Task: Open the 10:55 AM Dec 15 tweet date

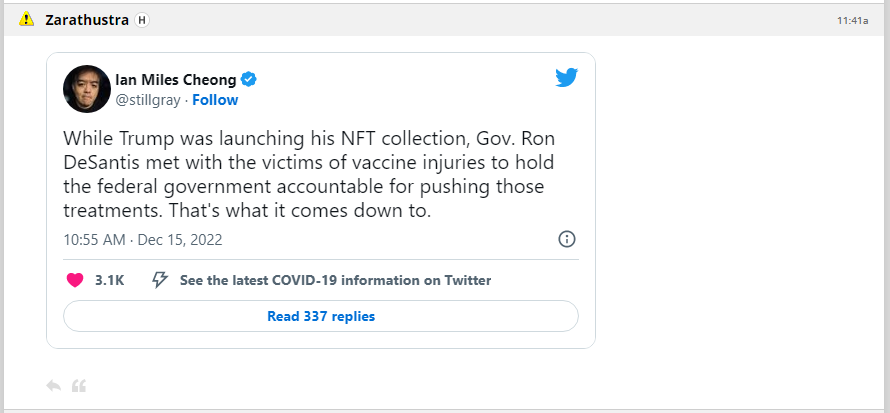Action: click(x=142, y=239)
